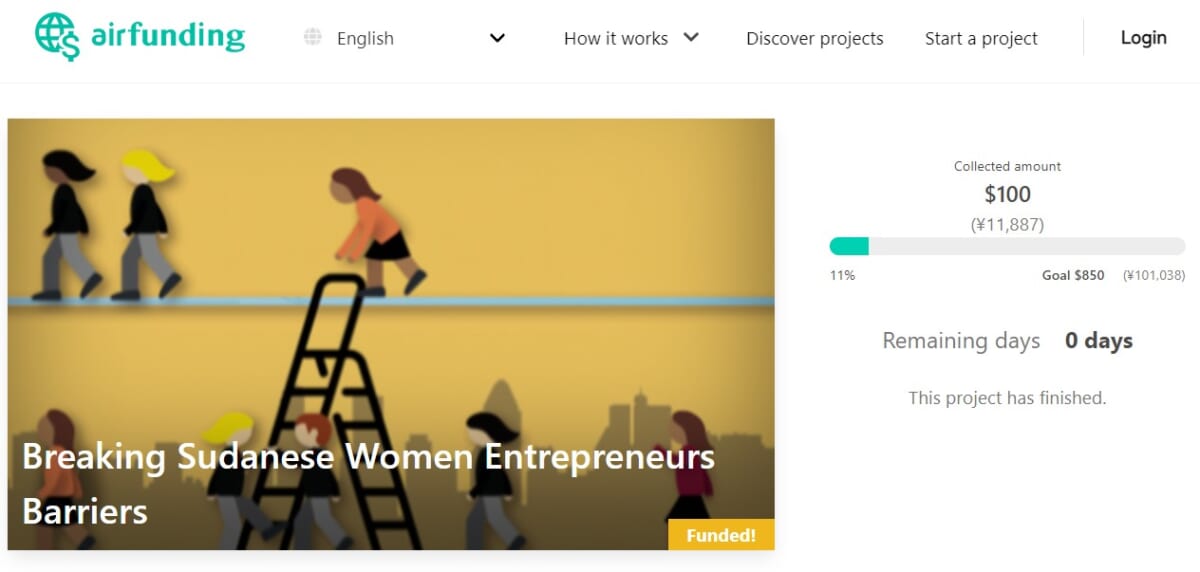Click the collected amount $100
The width and height of the screenshot is (1200, 572).
1007,194
